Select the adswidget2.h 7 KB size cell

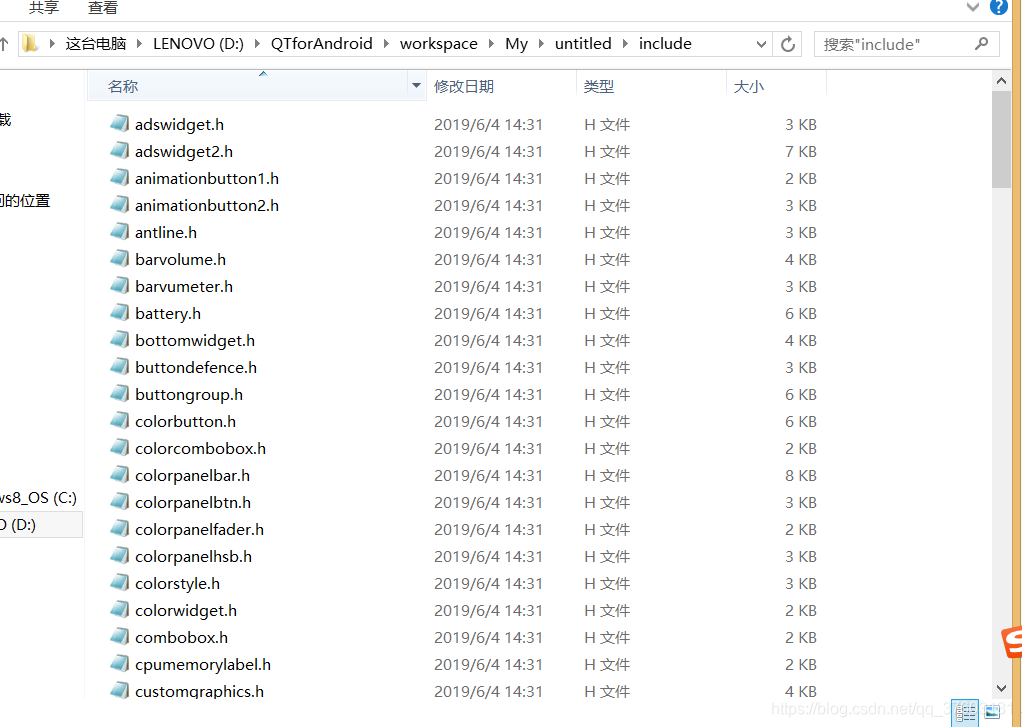pyautogui.click(x=800, y=151)
